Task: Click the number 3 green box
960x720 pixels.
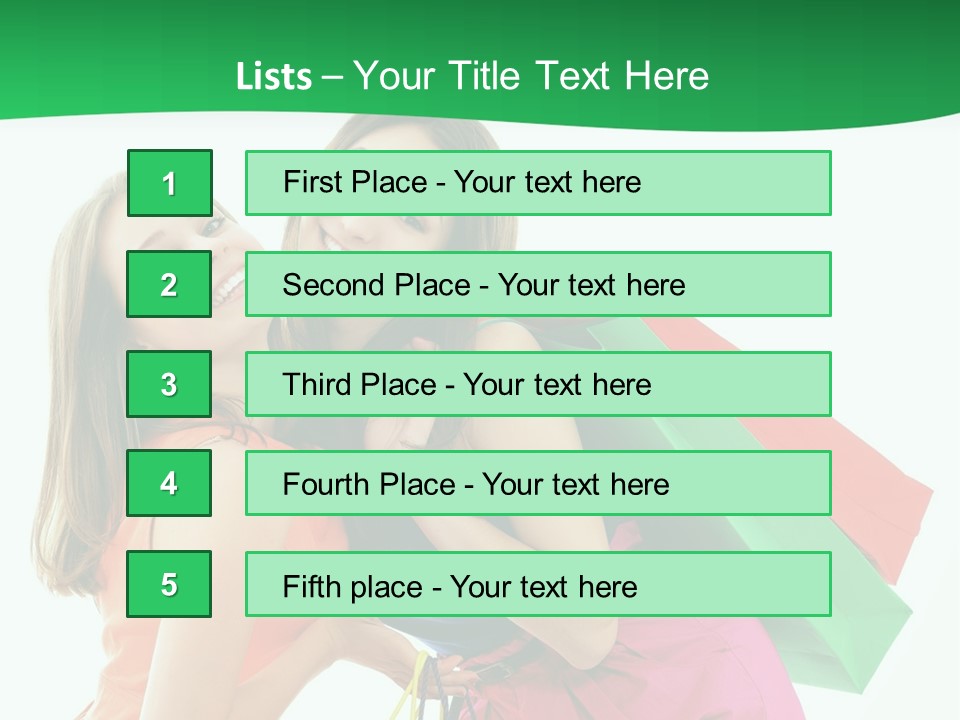Action: pyautogui.click(x=169, y=384)
